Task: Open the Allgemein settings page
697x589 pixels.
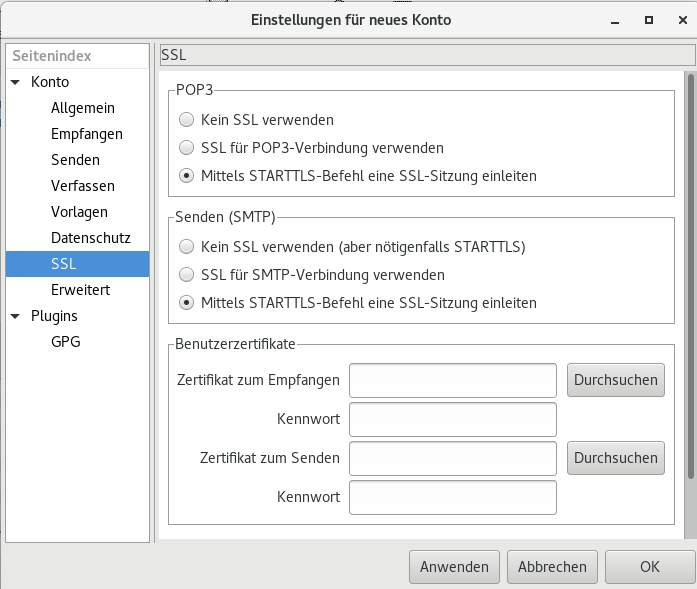Action: point(83,108)
